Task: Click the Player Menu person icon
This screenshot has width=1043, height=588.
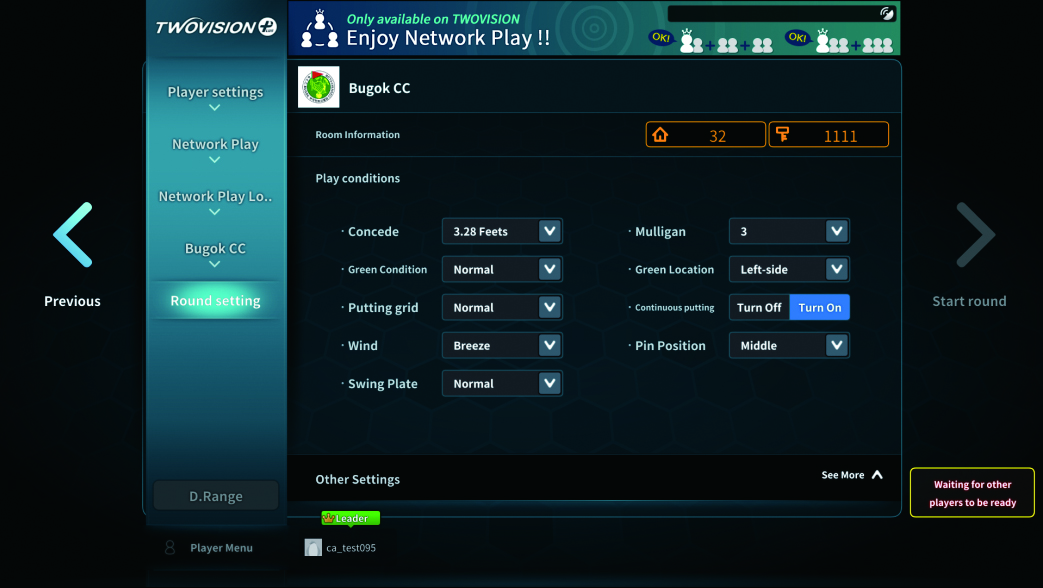Action: point(170,547)
